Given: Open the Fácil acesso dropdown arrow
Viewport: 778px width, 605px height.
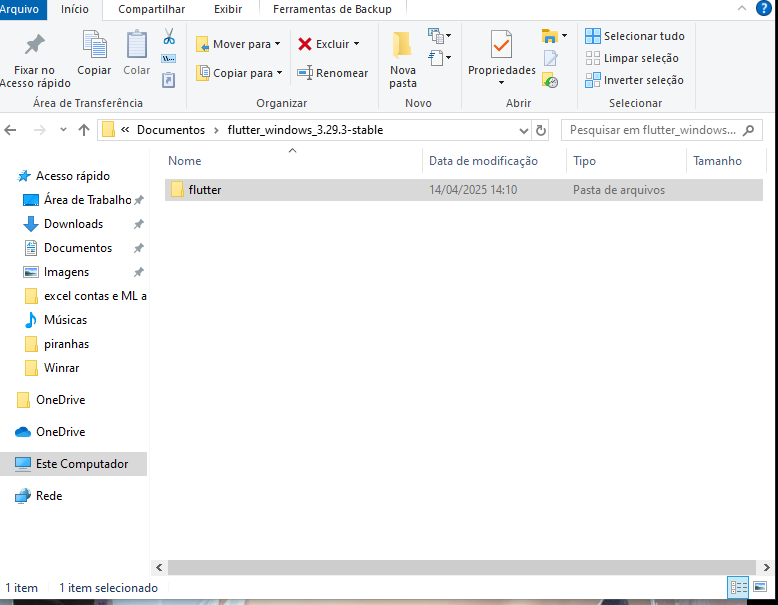Looking at the screenshot, I should coord(449,58).
